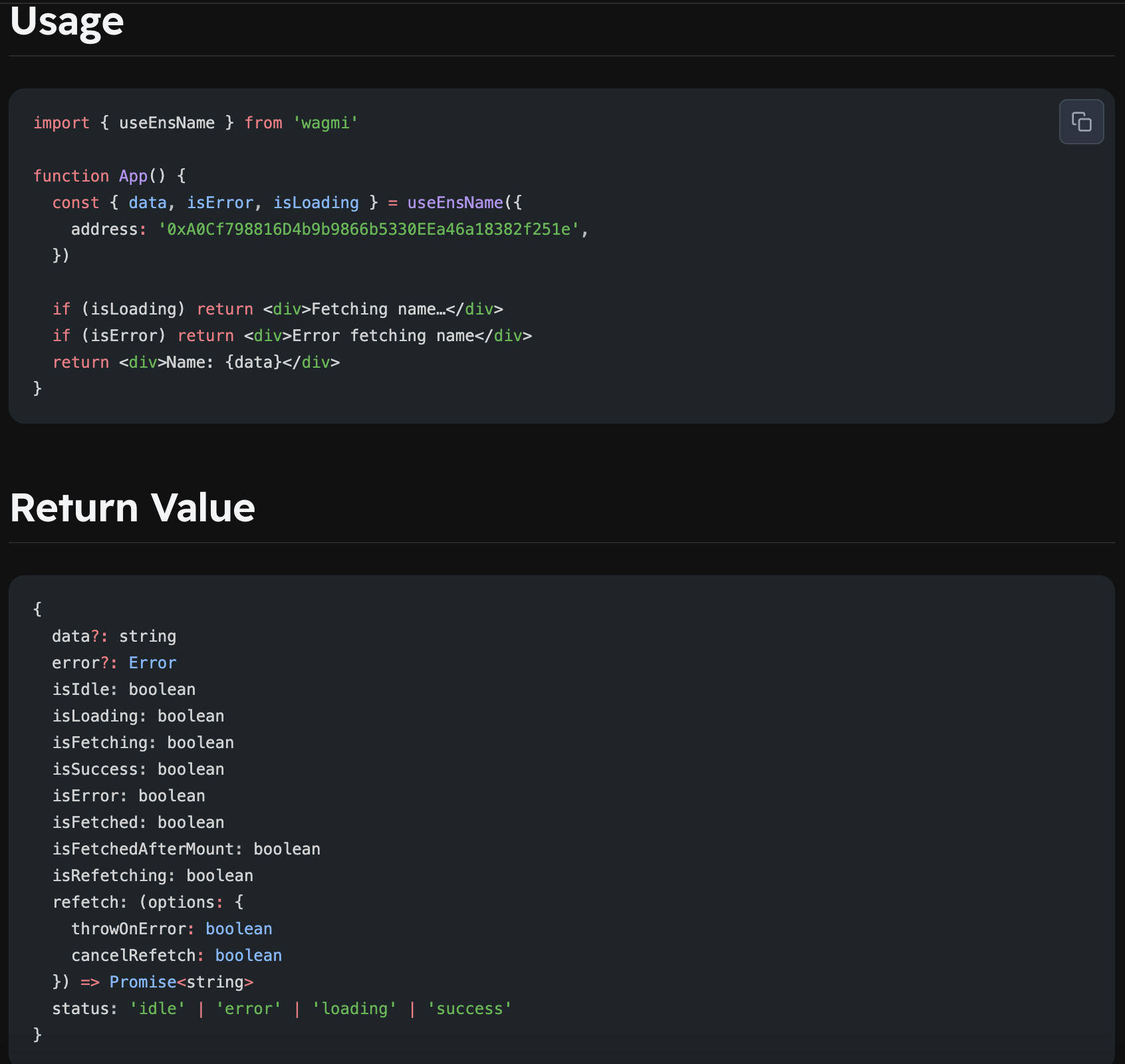Viewport: 1125px width, 1064px height.
Task: Copy the Usage code snippet
Action: [1081, 122]
